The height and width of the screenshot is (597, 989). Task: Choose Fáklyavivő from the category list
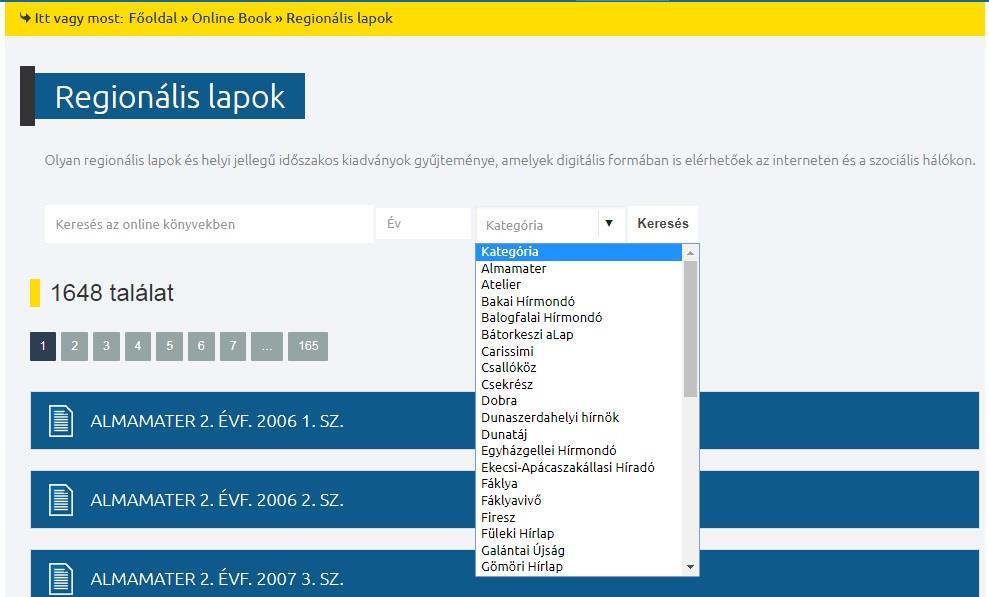click(x=579, y=501)
